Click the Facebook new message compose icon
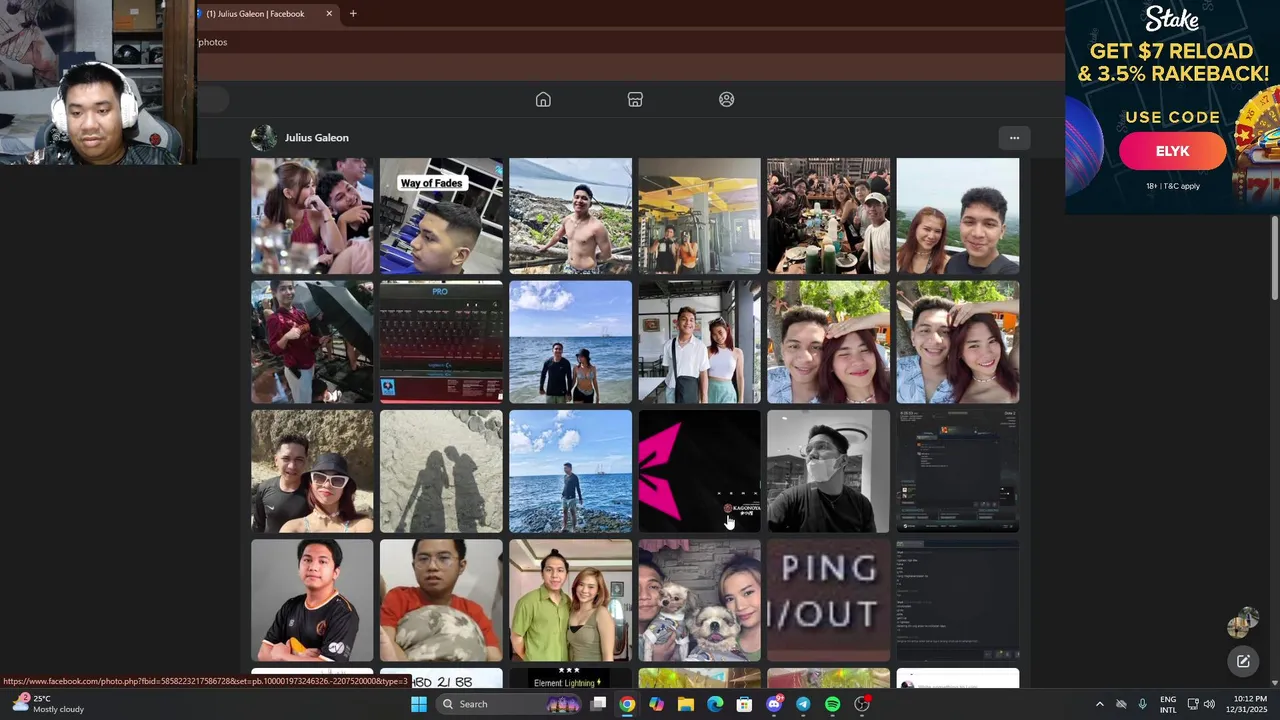 tap(1243, 661)
